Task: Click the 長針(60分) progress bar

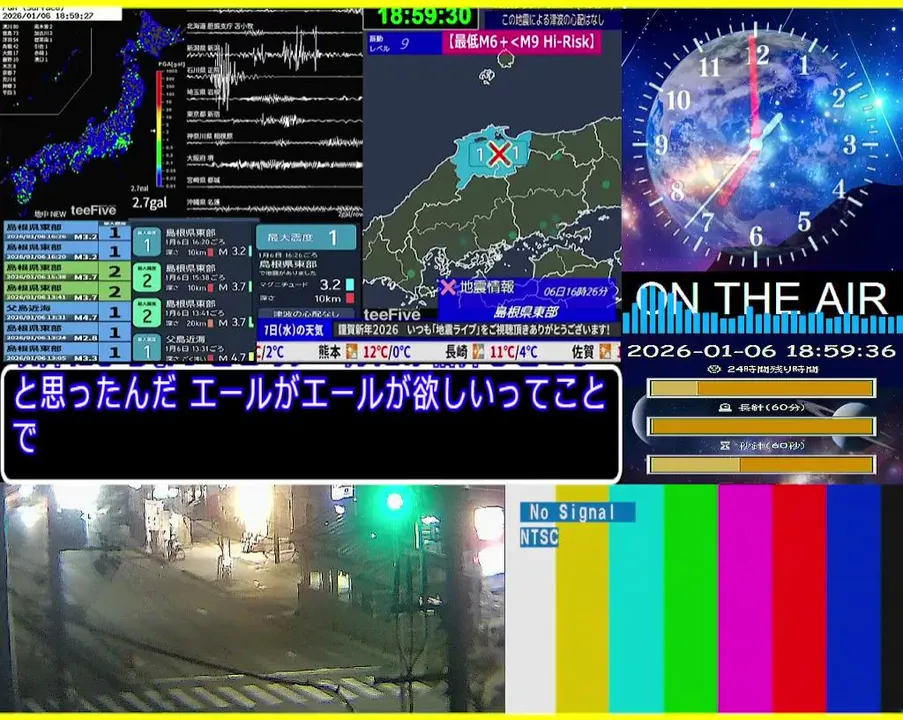Action: coord(762,426)
